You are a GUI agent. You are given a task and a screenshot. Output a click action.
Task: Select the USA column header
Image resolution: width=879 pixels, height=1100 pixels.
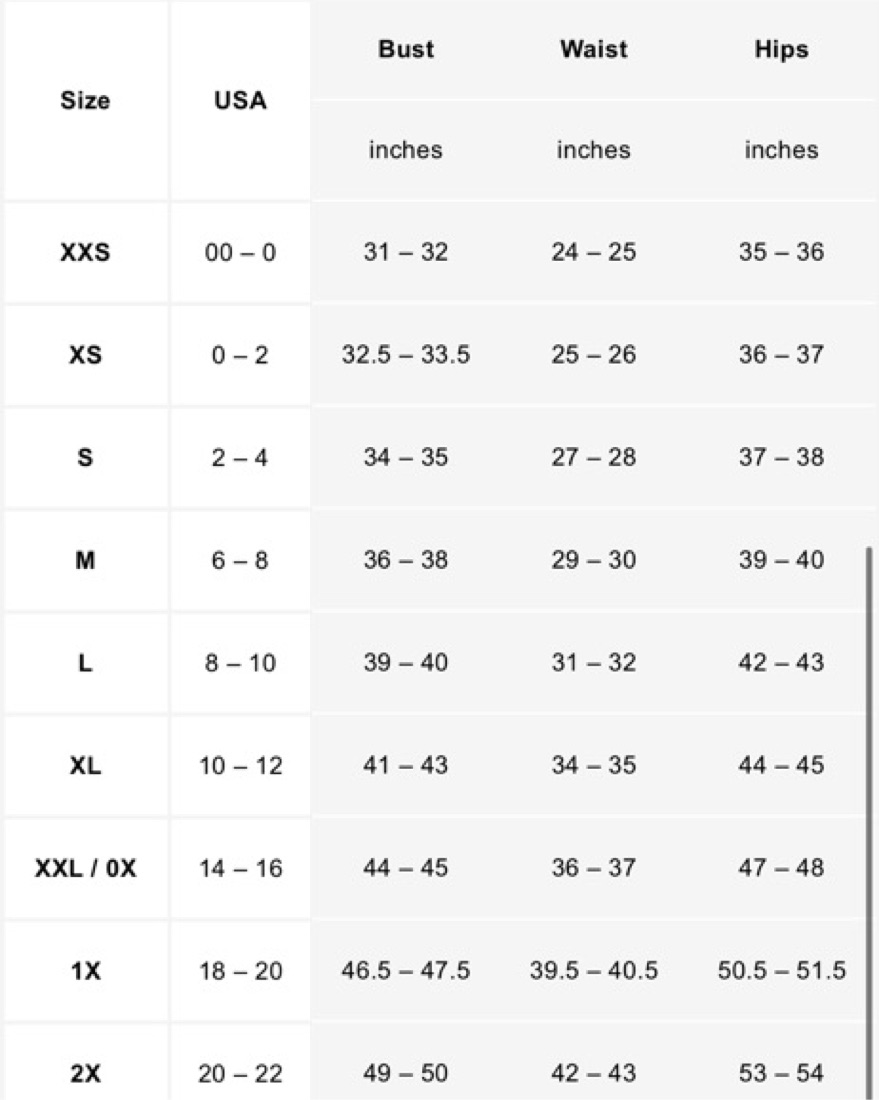point(240,100)
